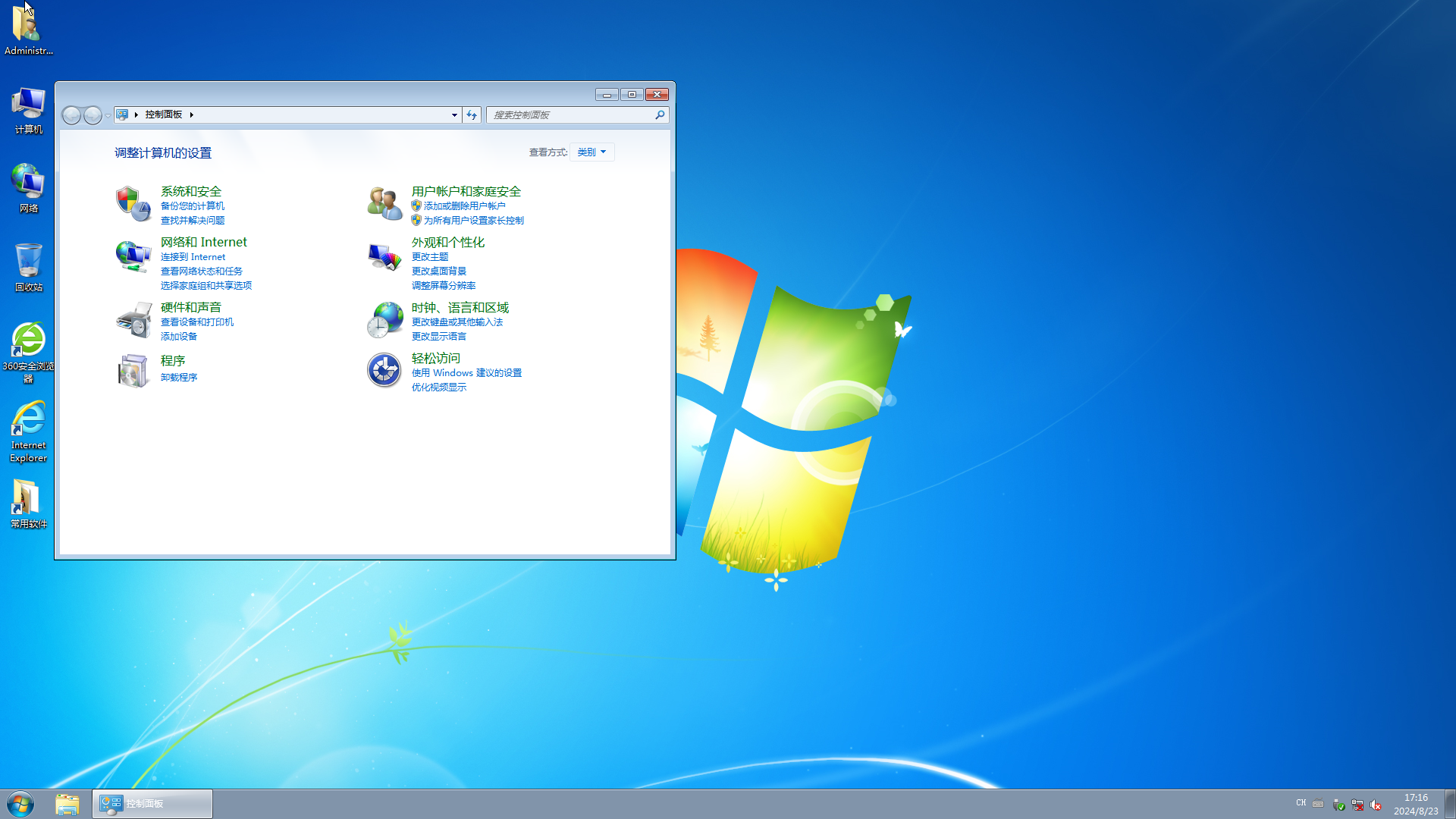Select the 360安全浏览器 desktop shortcut
The height and width of the screenshot is (819, 1456).
coord(29,353)
